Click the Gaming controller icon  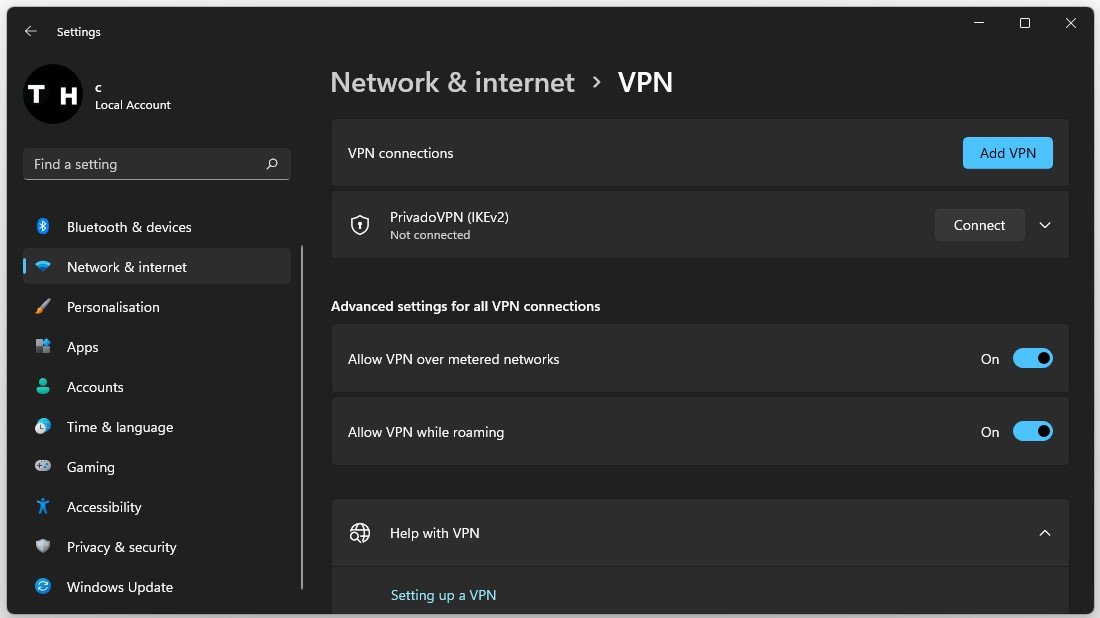tap(43, 467)
